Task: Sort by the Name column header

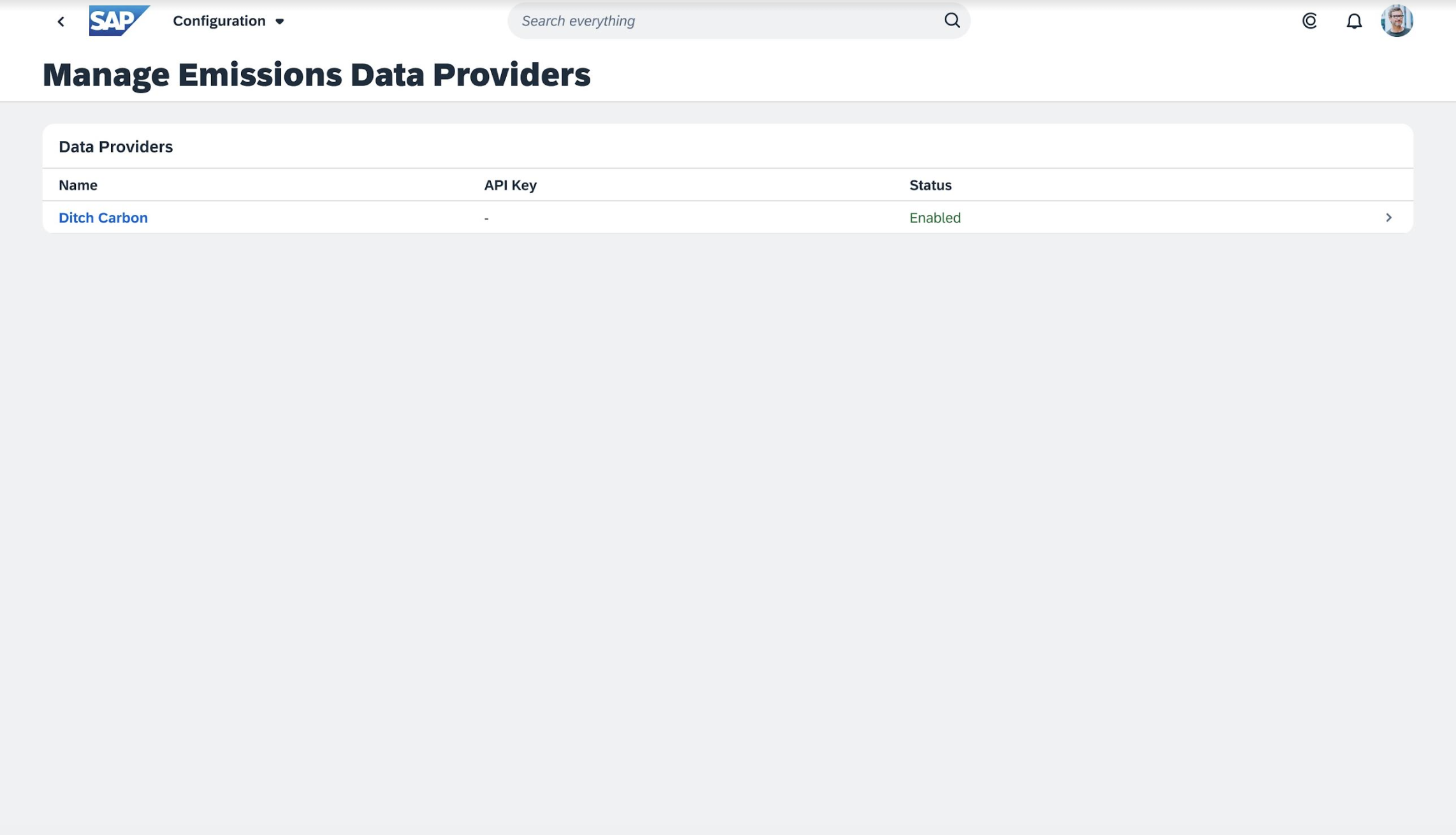Action: [x=78, y=185]
